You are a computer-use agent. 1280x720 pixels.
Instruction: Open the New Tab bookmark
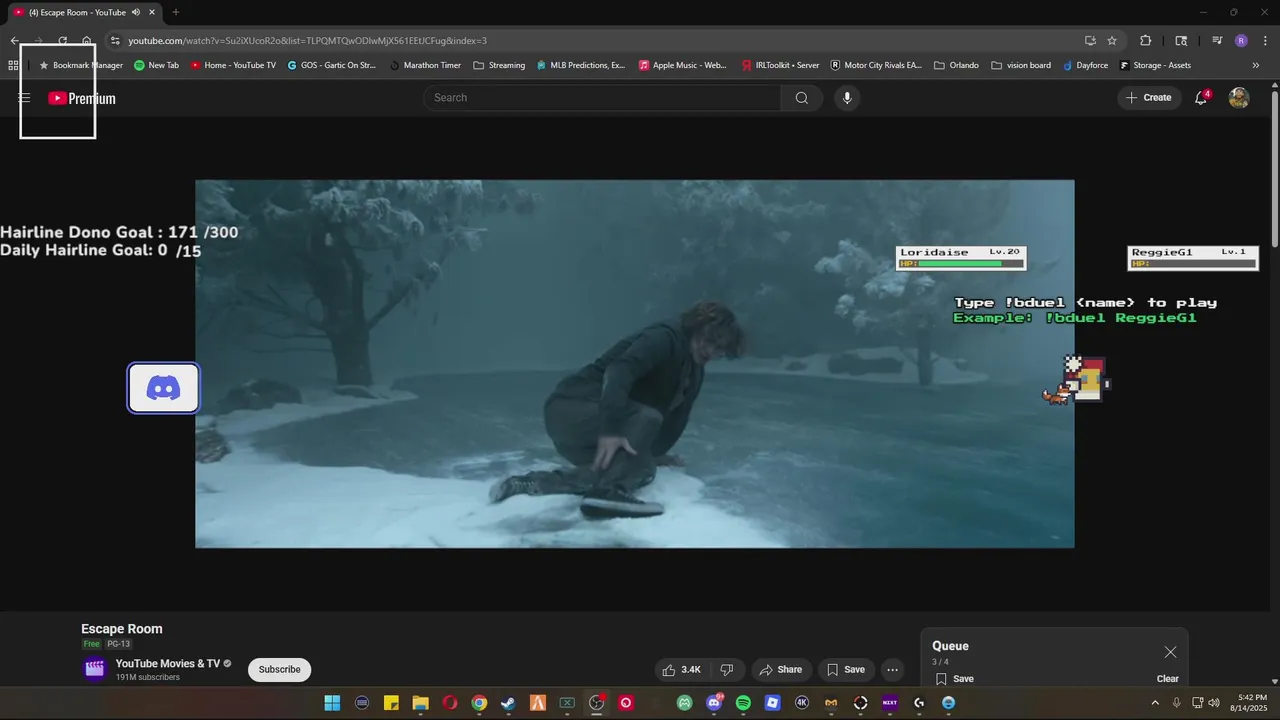pos(156,65)
